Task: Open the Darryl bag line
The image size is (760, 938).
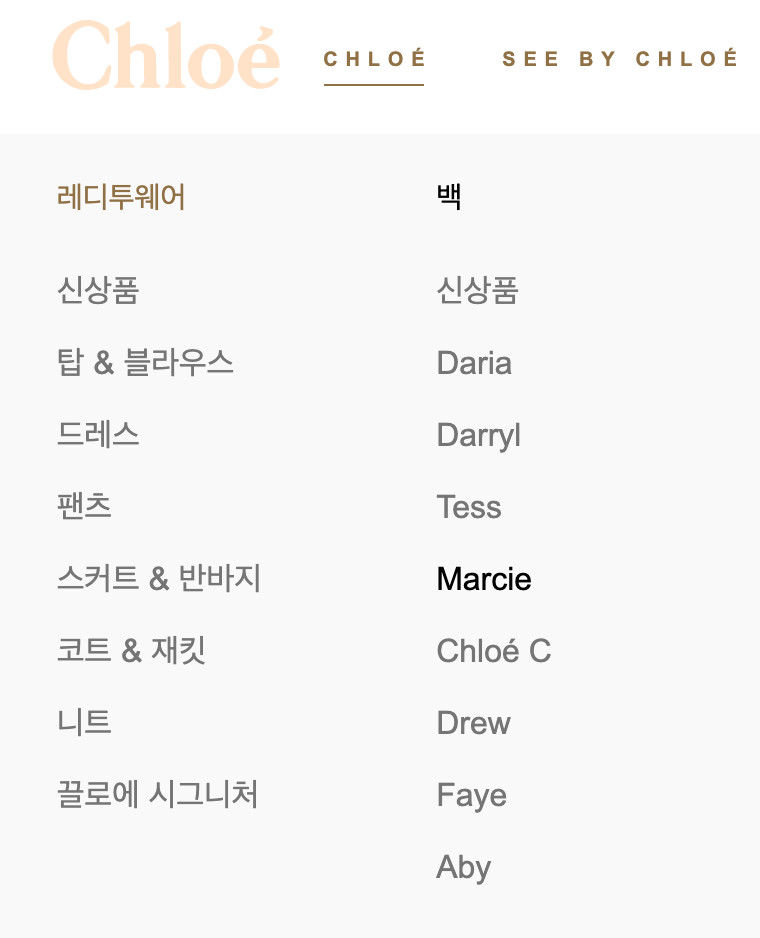Action: tap(478, 435)
